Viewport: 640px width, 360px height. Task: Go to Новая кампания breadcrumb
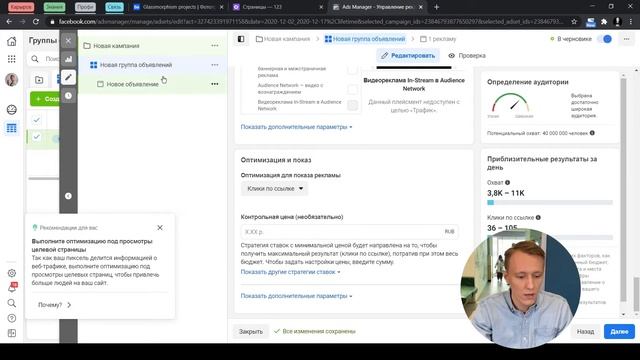[x=283, y=39]
